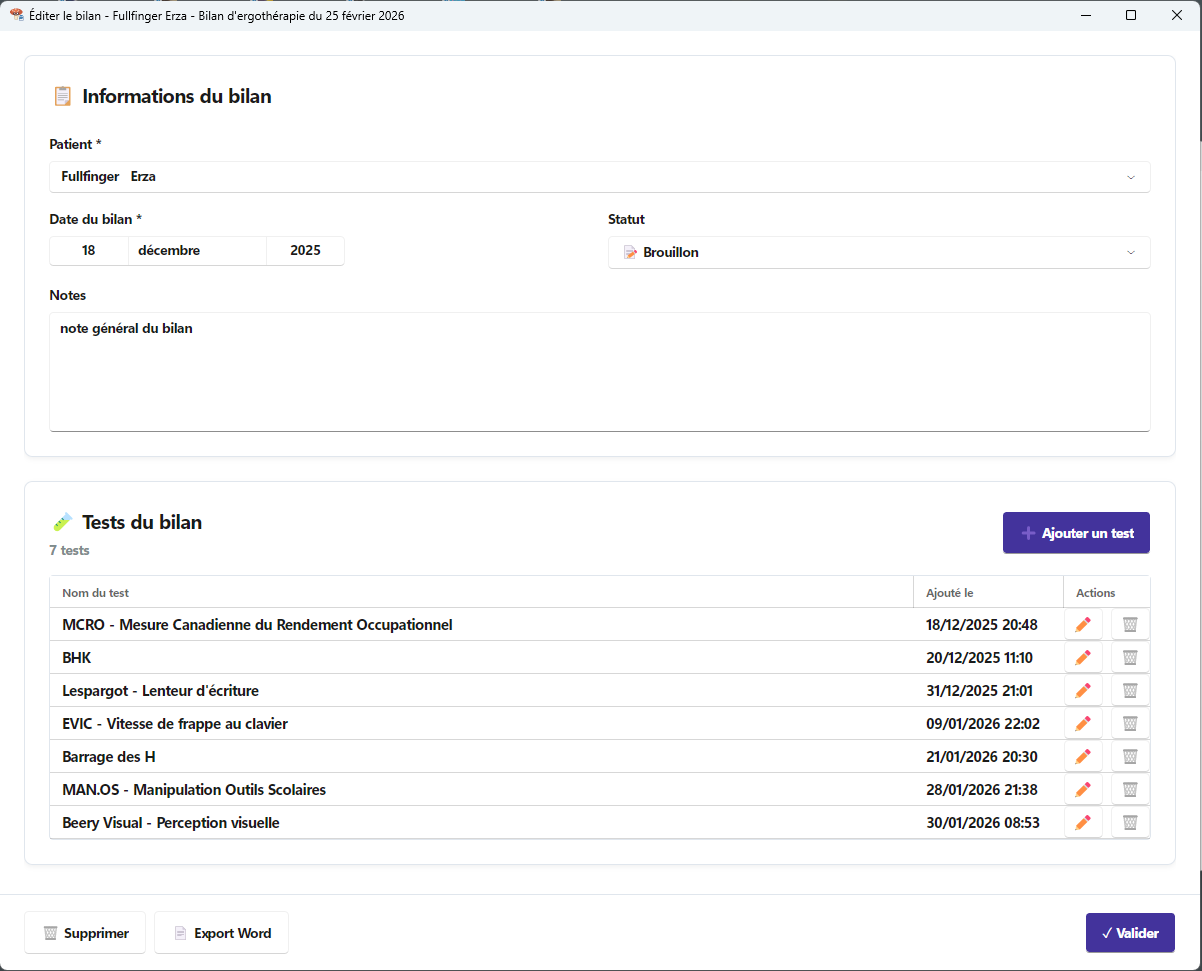Image resolution: width=1202 pixels, height=971 pixels.
Task: Select the year field showing 2025
Action: (x=305, y=251)
